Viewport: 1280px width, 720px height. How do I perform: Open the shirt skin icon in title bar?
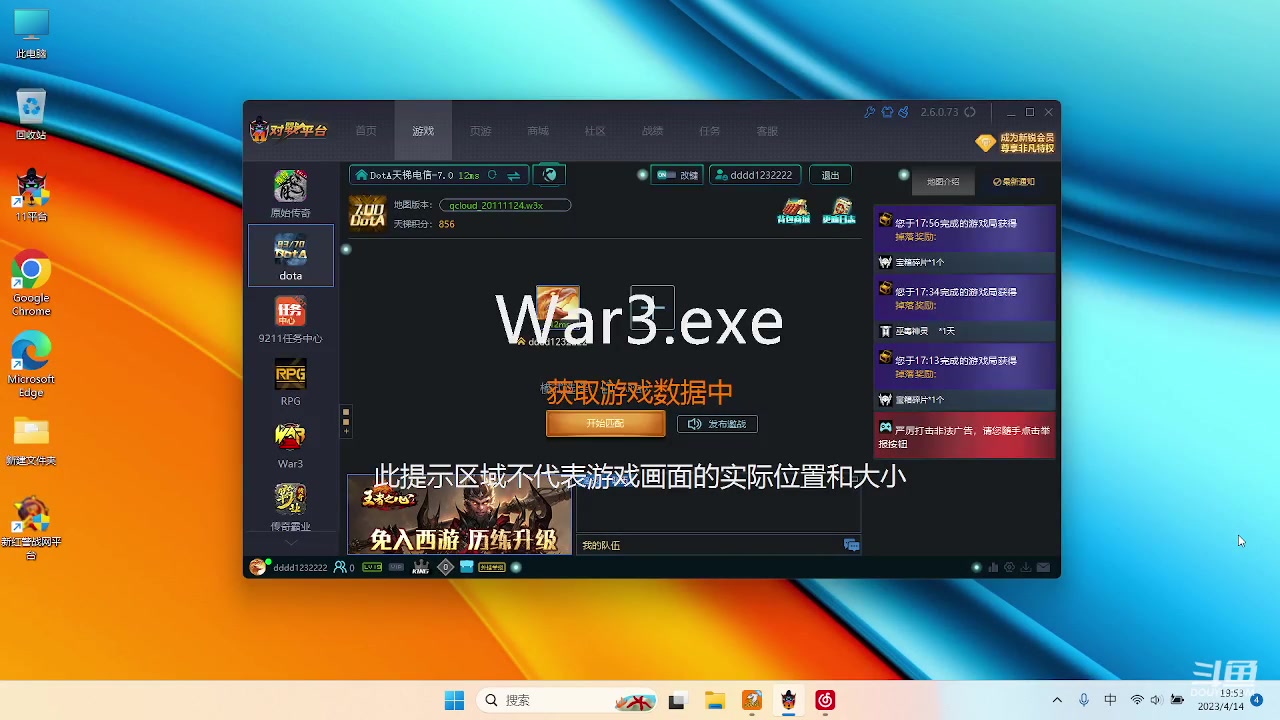pyautogui.click(x=887, y=112)
